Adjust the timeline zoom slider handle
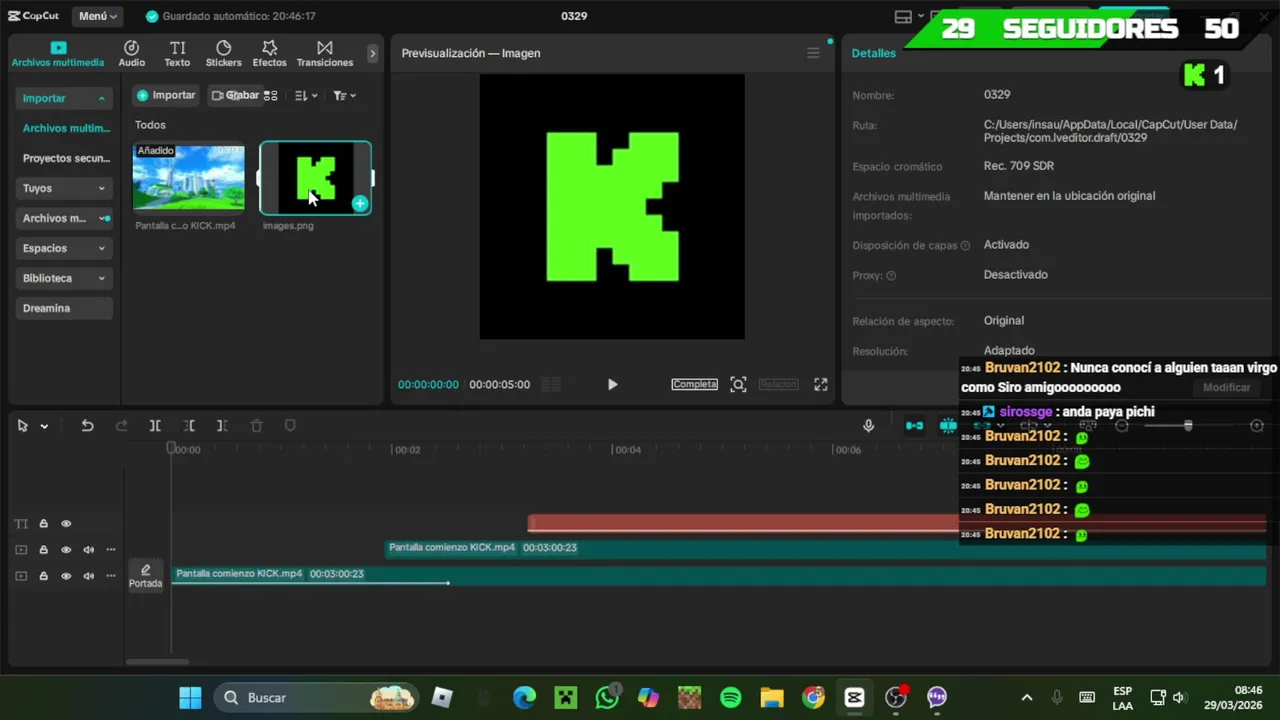 pyautogui.click(x=1188, y=426)
